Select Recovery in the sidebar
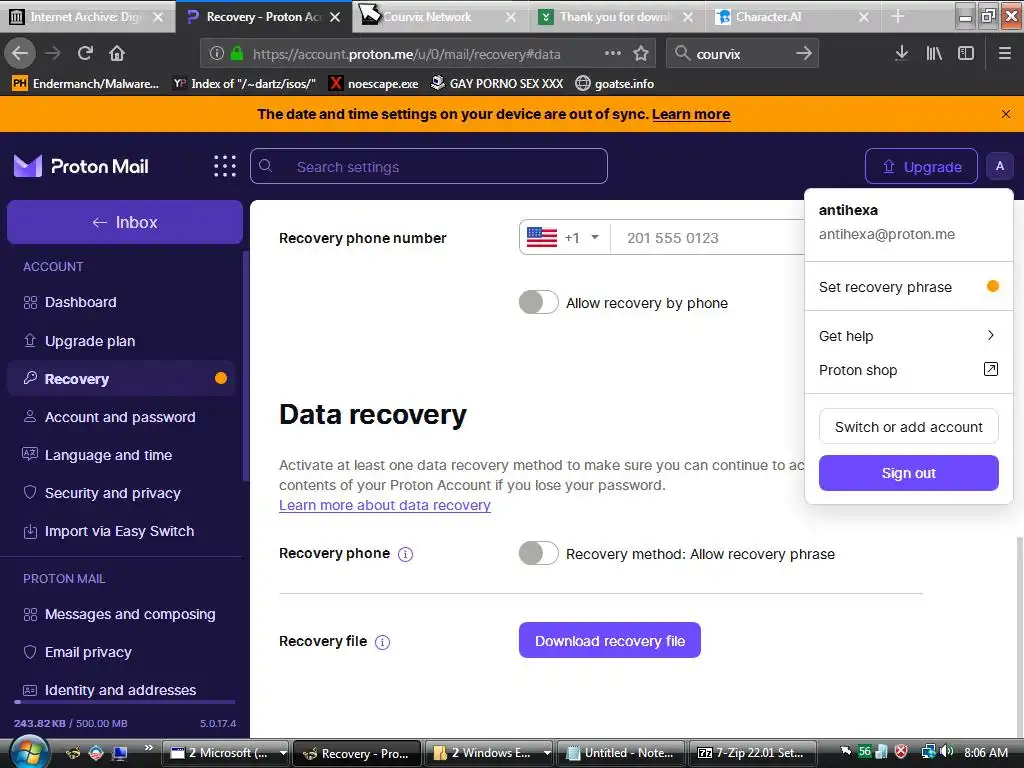 [x=121, y=379]
